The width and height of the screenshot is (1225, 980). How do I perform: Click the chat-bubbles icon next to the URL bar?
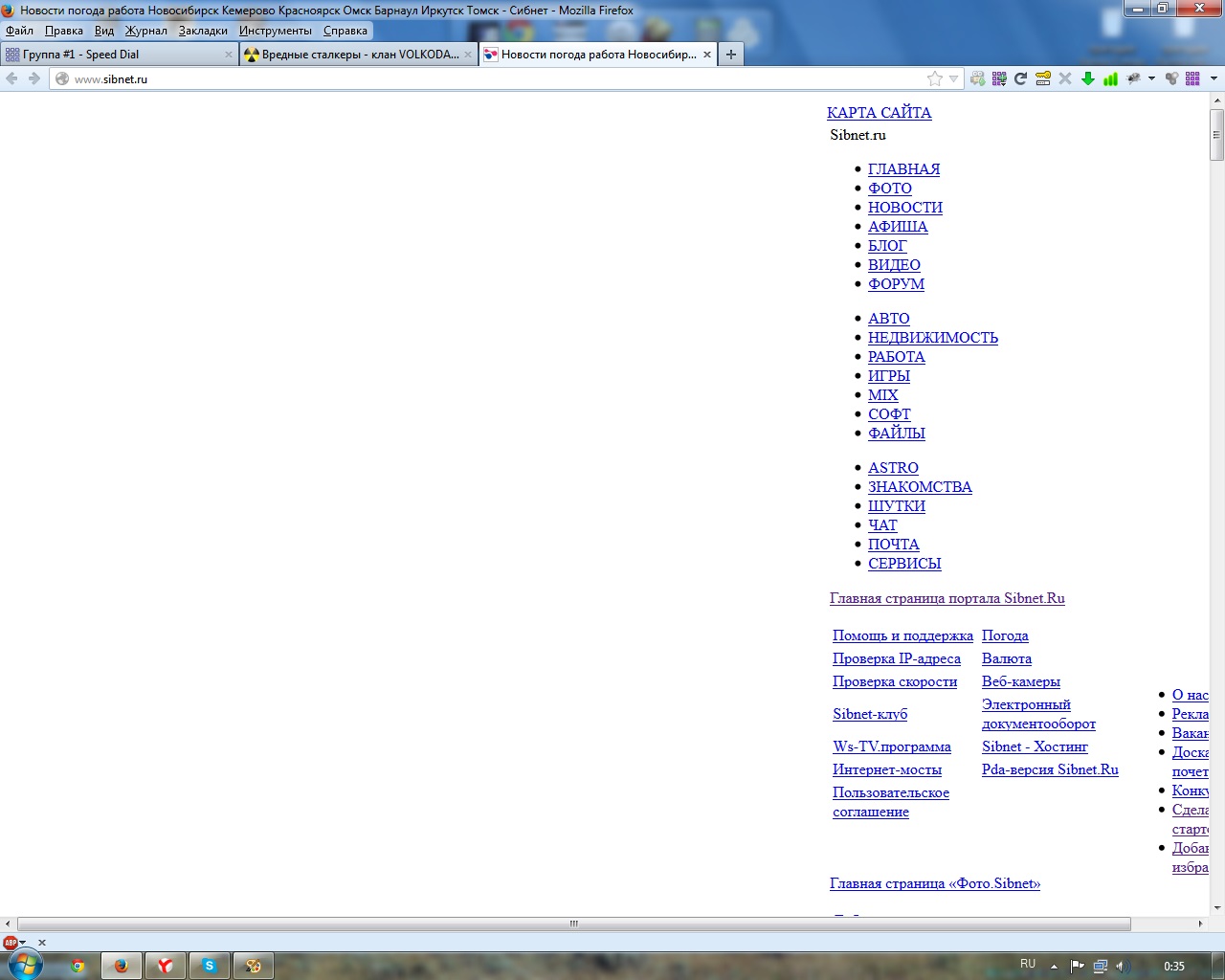(x=977, y=78)
